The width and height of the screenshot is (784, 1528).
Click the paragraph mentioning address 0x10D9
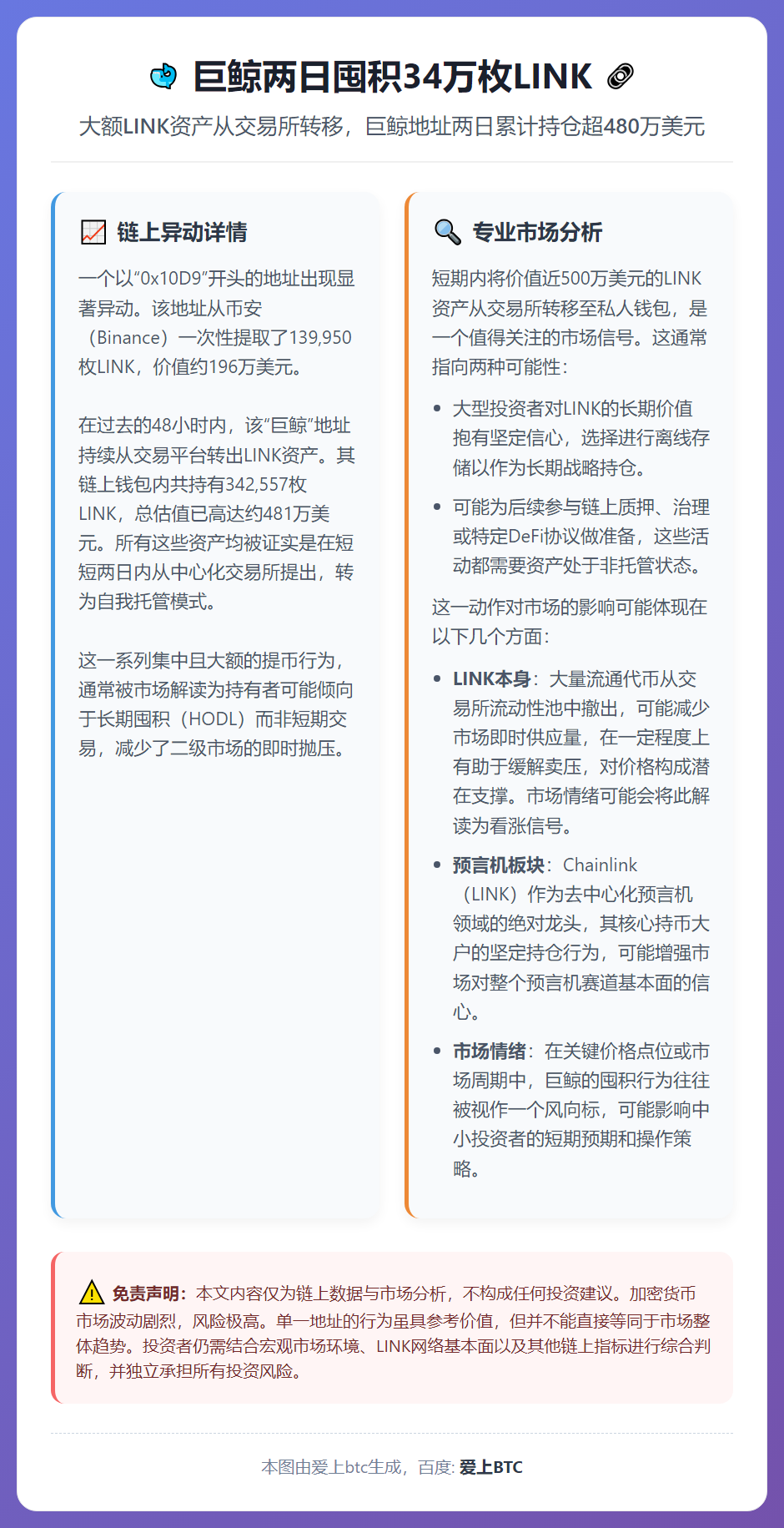(x=217, y=323)
